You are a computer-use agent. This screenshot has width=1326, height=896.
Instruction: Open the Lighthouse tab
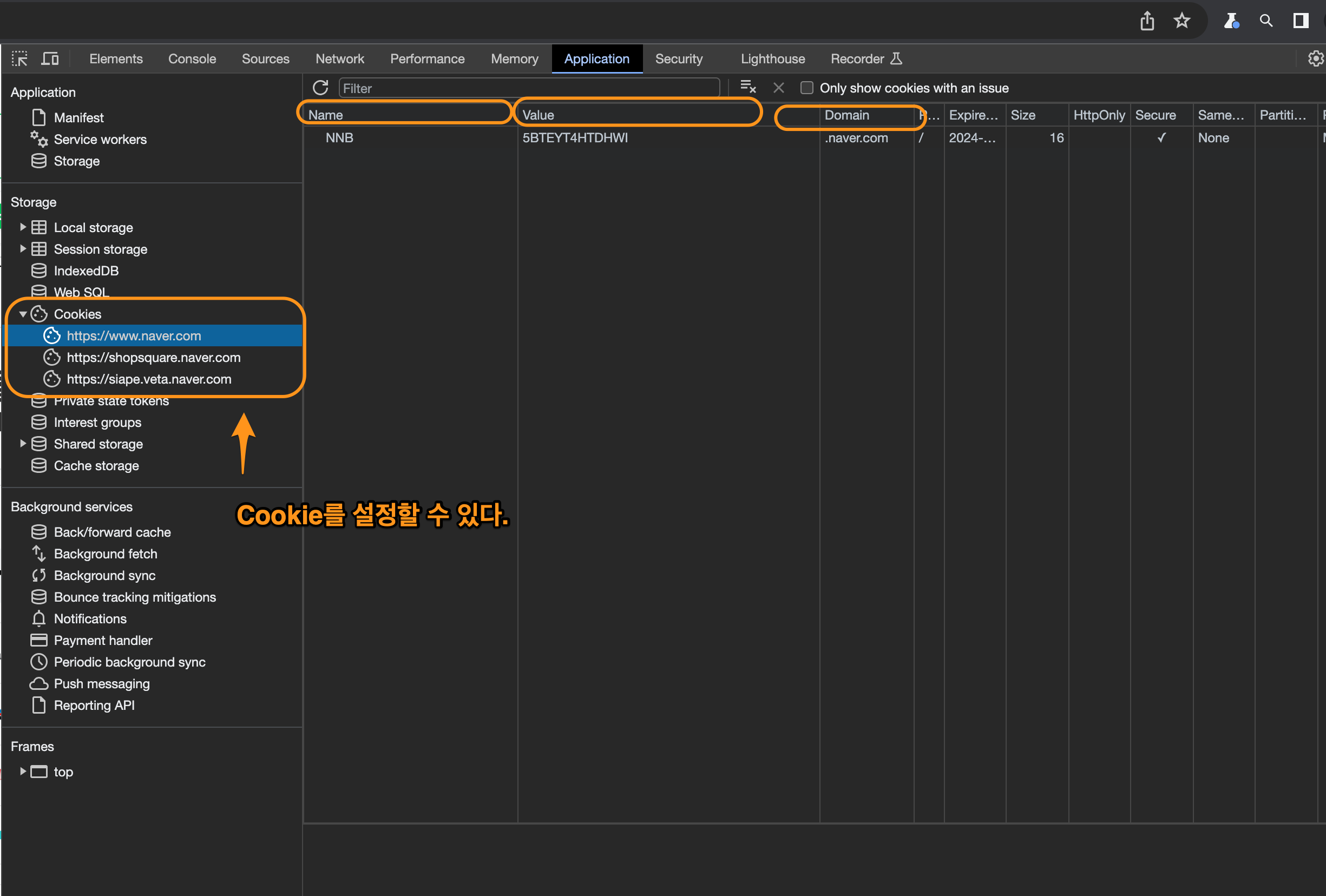(772, 59)
